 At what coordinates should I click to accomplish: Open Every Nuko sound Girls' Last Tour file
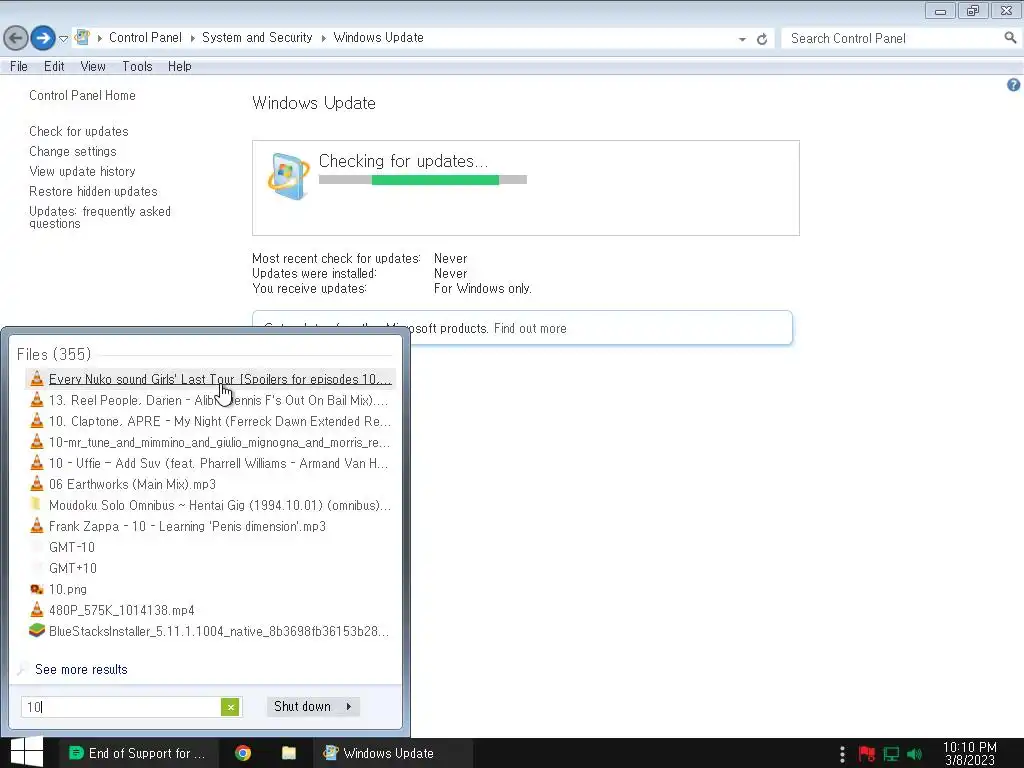(x=209, y=379)
